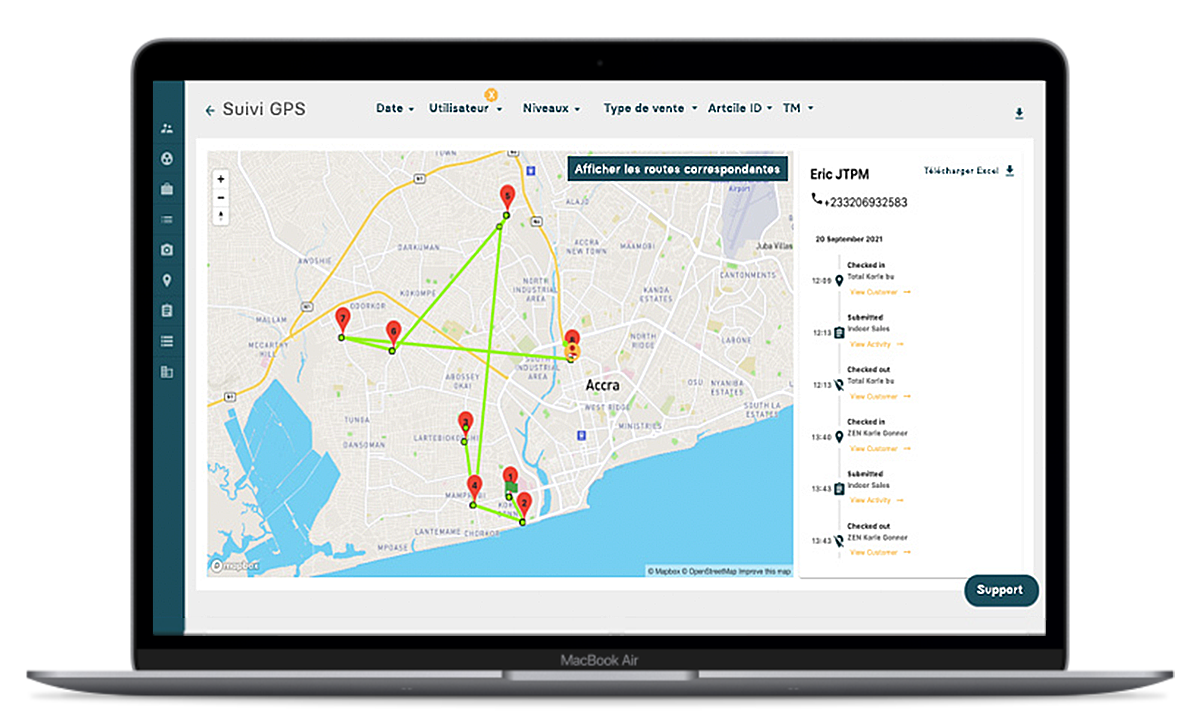This screenshot has width=1200, height=715.
Task: Open the building icon in the sidebar
Action: pos(167,372)
